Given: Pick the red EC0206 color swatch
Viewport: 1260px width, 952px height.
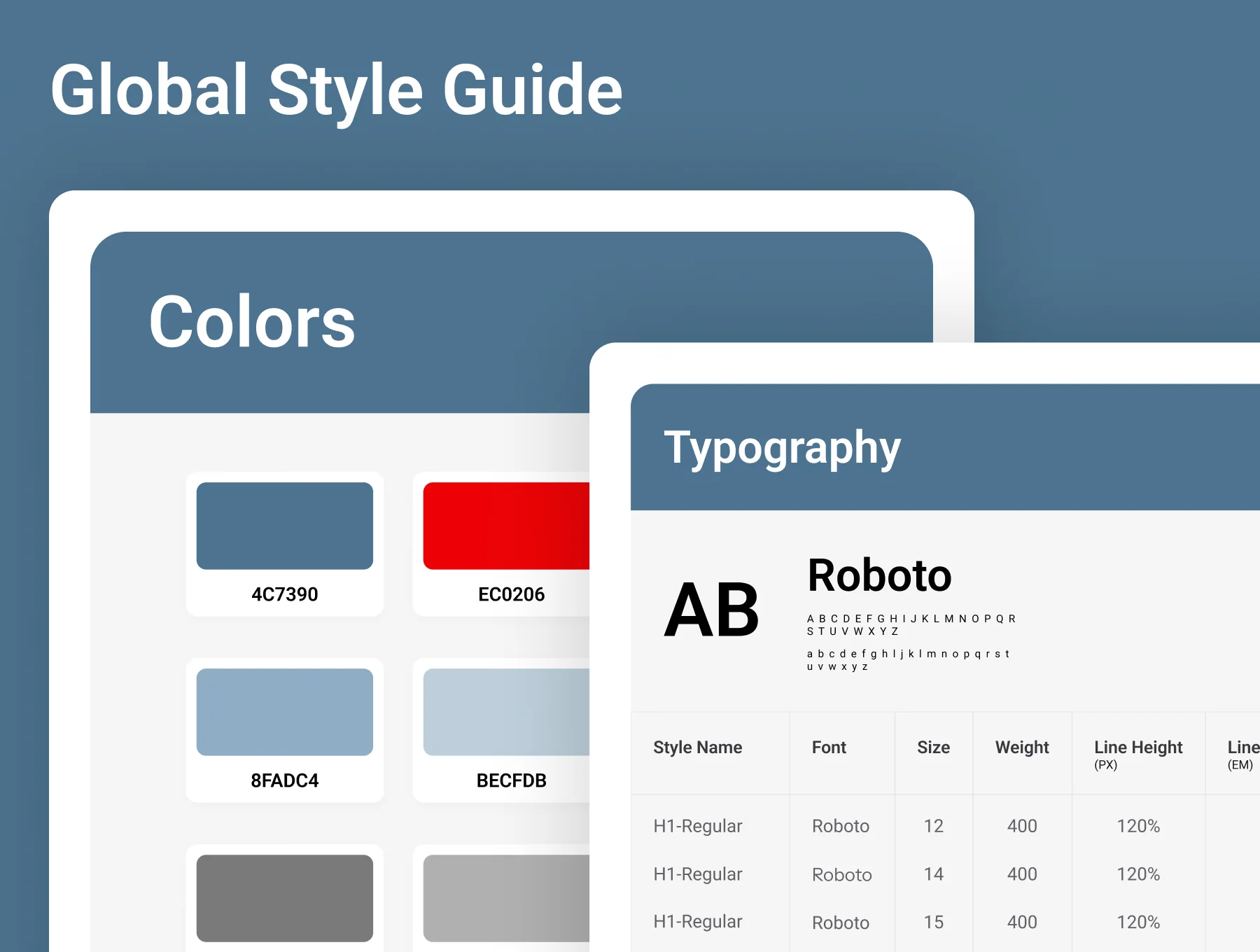Looking at the screenshot, I should [x=506, y=526].
